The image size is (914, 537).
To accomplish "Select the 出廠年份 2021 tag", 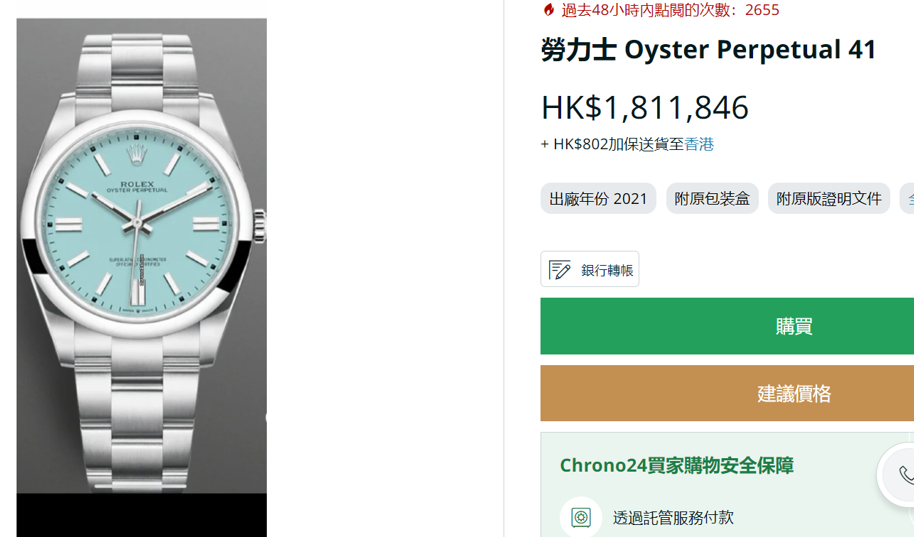I will click(x=598, y=198).
